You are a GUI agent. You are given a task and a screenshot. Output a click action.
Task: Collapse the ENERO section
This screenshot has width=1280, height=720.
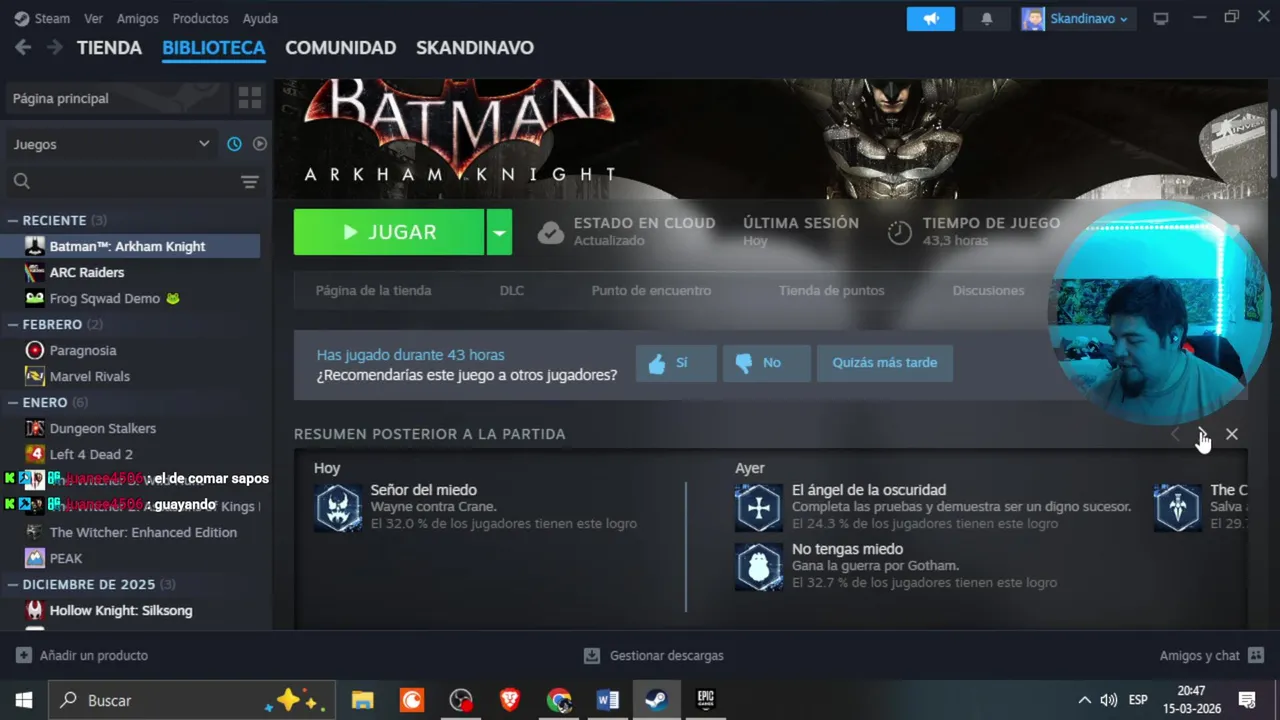pyautogui.click(x=48, y=402)
